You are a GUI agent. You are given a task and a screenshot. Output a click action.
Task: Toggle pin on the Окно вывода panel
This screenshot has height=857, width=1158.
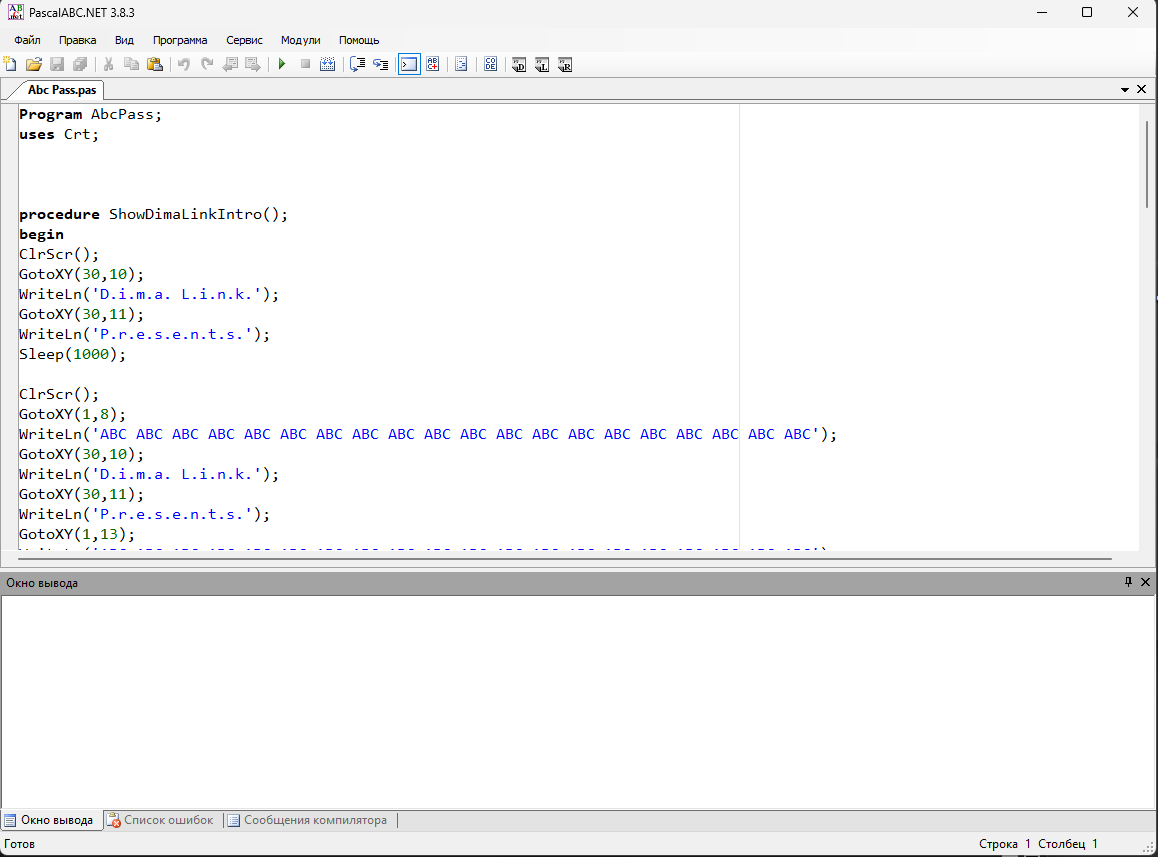click(1128, 582)
